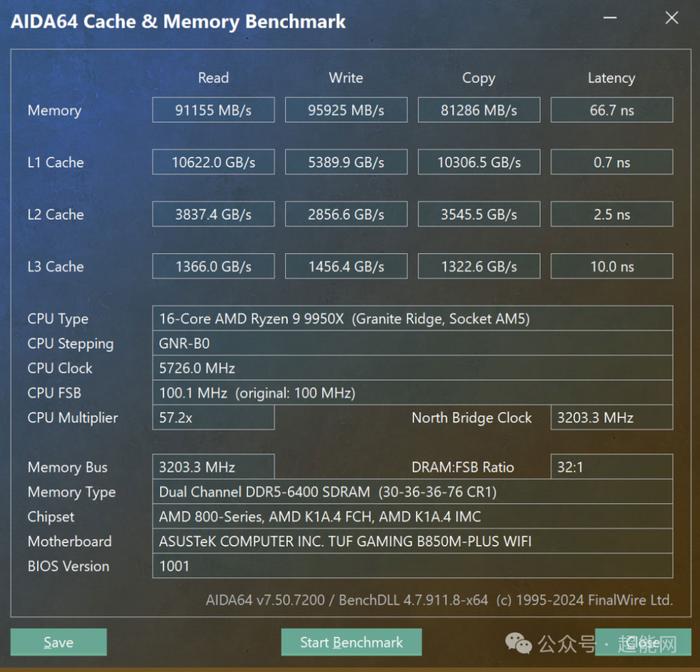Click the Latency column header

pos(612,78)
